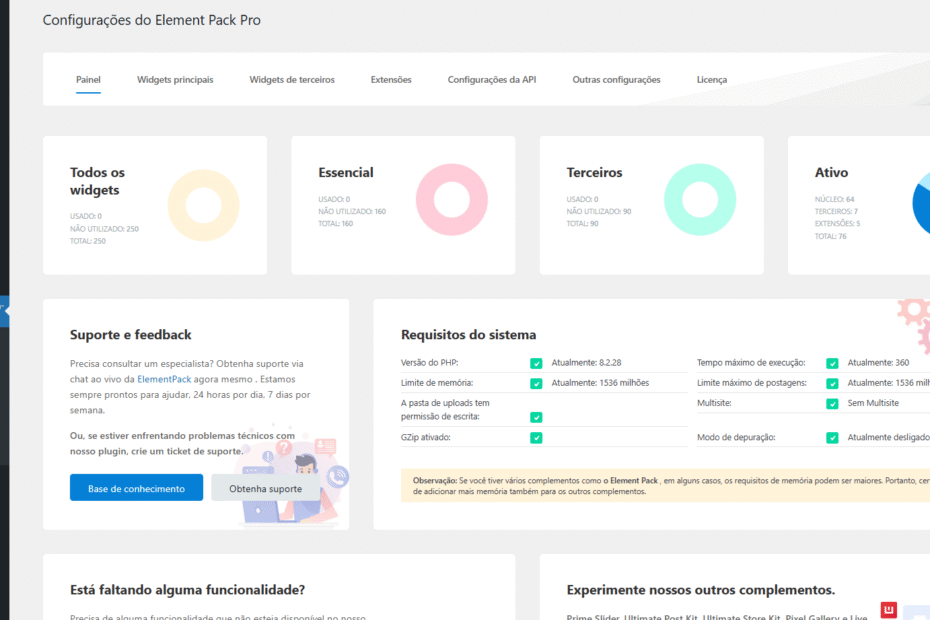Switch to the Licença tab
930x620 pixels.
tap(711, 79)
